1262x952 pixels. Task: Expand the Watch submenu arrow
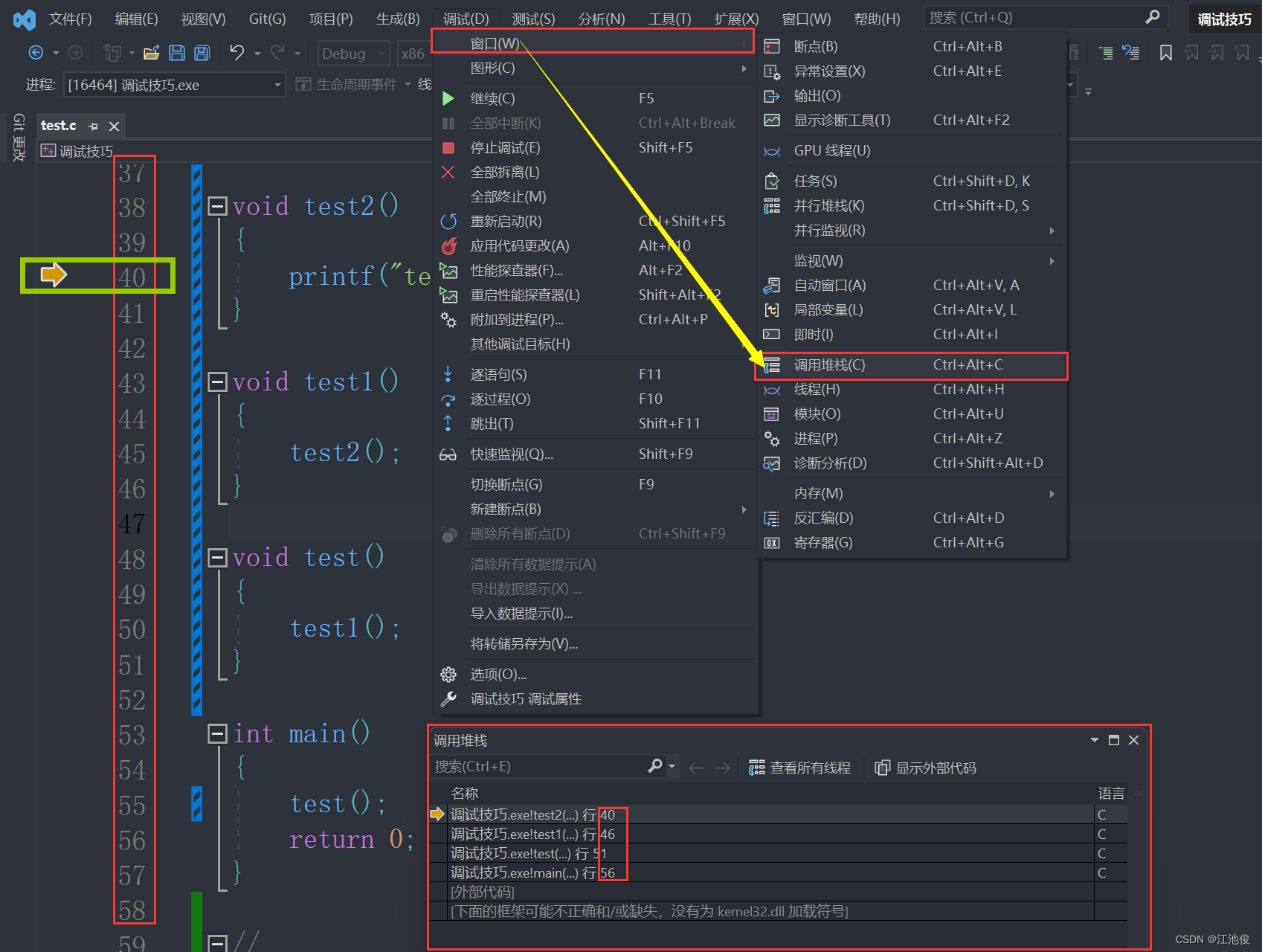coord(1052,261)
